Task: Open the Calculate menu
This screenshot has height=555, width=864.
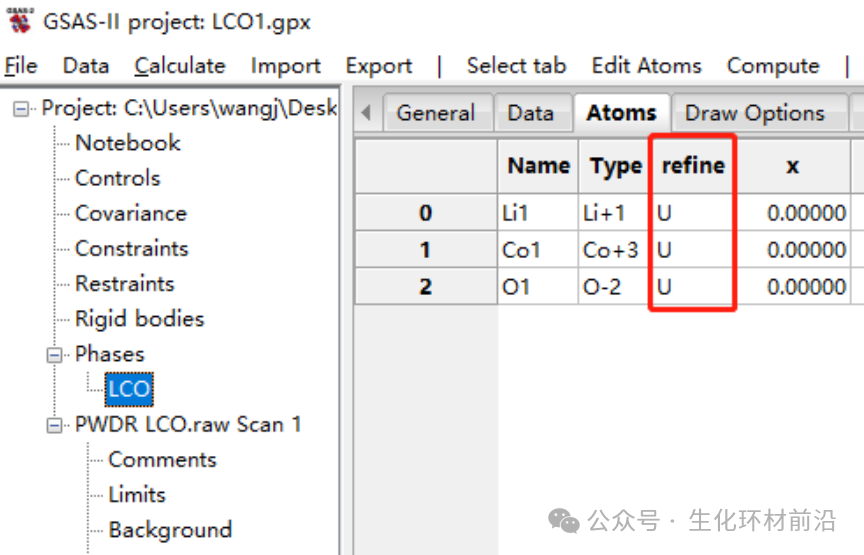Action: 180,66
